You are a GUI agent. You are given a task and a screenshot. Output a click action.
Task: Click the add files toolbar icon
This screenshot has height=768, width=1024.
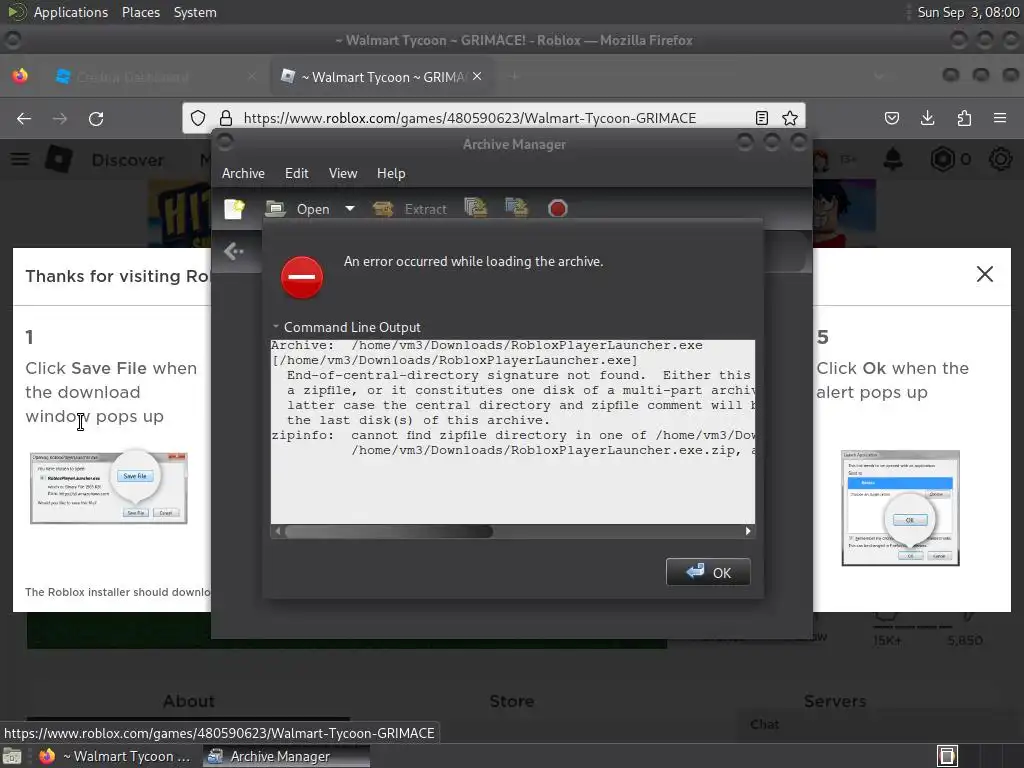[475, 208]
